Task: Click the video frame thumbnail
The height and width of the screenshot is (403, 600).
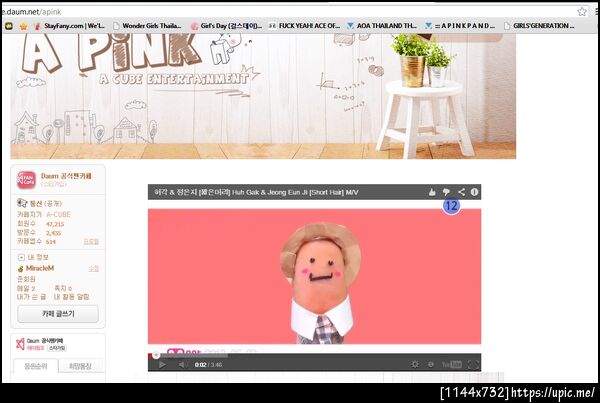Action: pyautogui.click(x=315, y=276)
